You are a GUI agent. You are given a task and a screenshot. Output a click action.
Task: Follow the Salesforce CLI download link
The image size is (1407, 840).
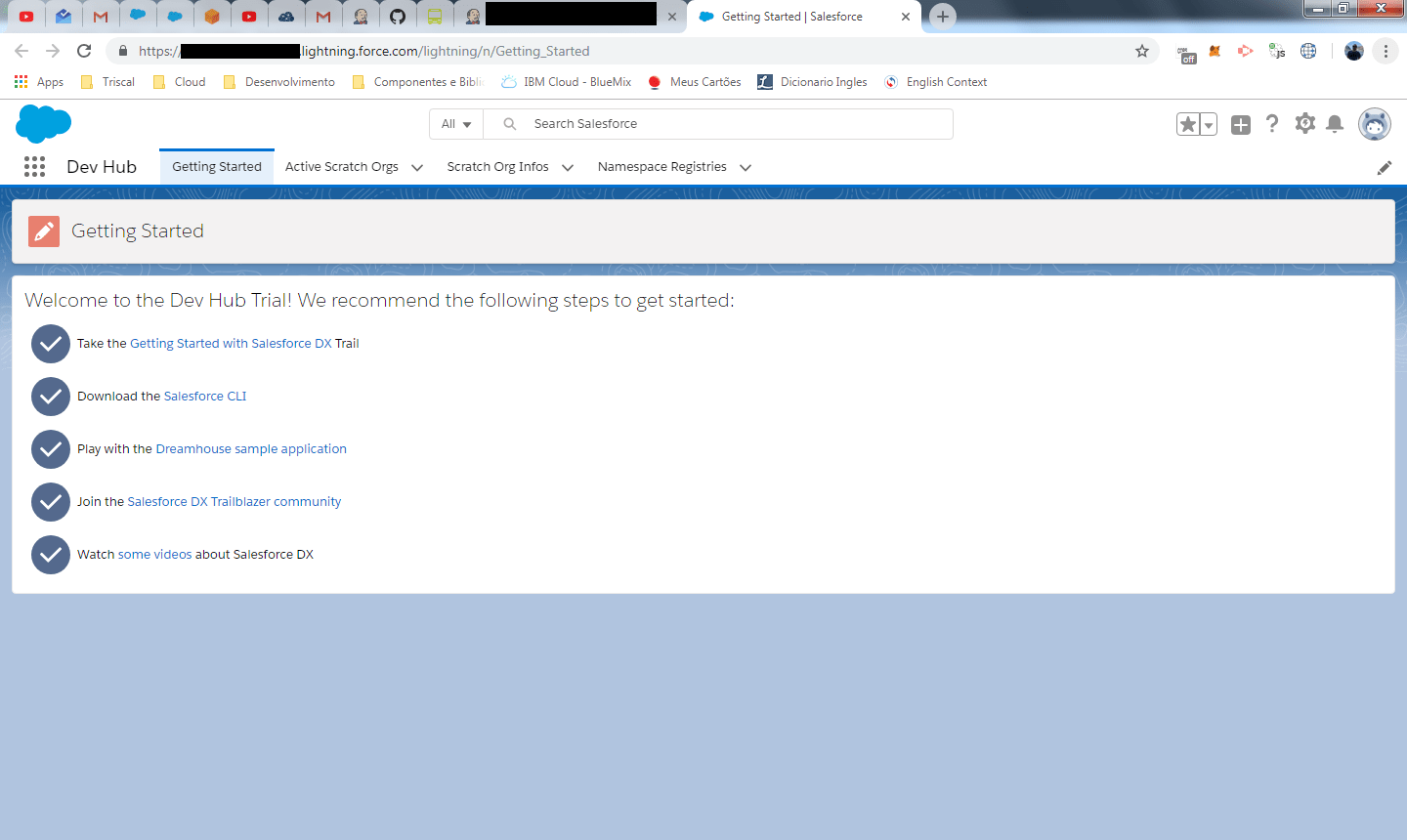coord(205,397)
